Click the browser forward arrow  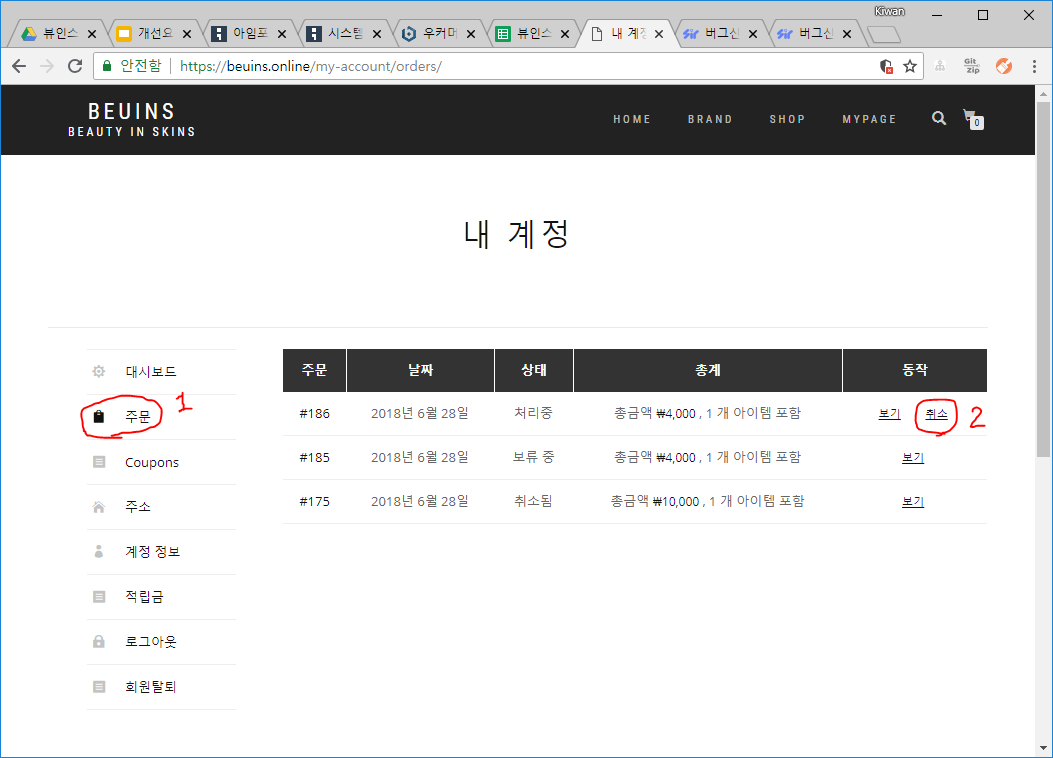46,66
